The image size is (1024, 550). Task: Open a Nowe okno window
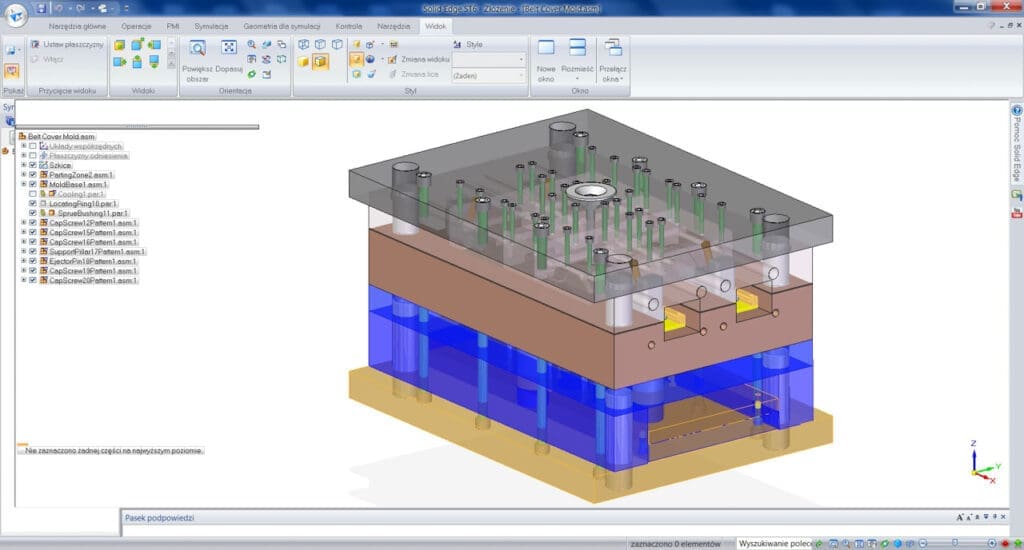point(546,48)
